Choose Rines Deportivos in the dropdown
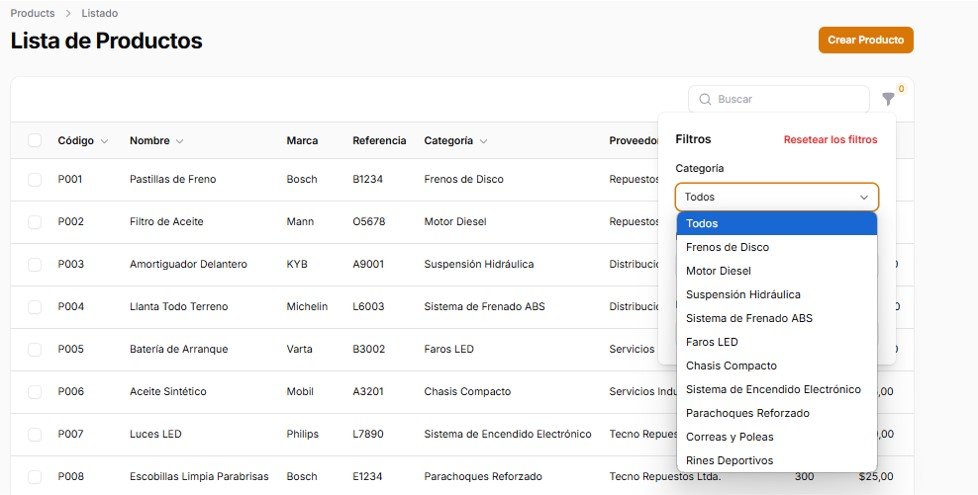Screen dimensions: 978x495 (x=729, y=461)
